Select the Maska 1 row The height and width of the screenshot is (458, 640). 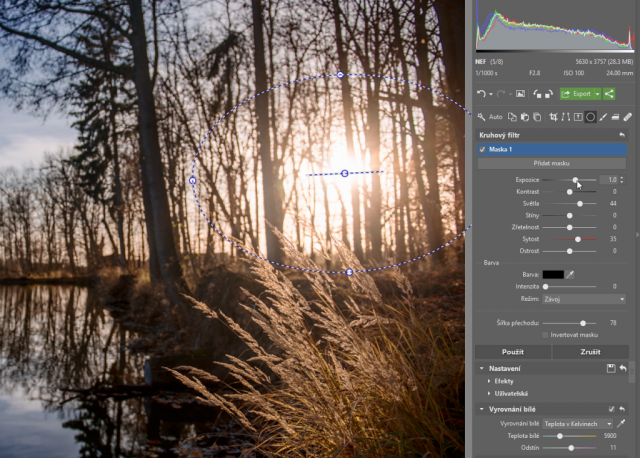click(x=552, y=149)
